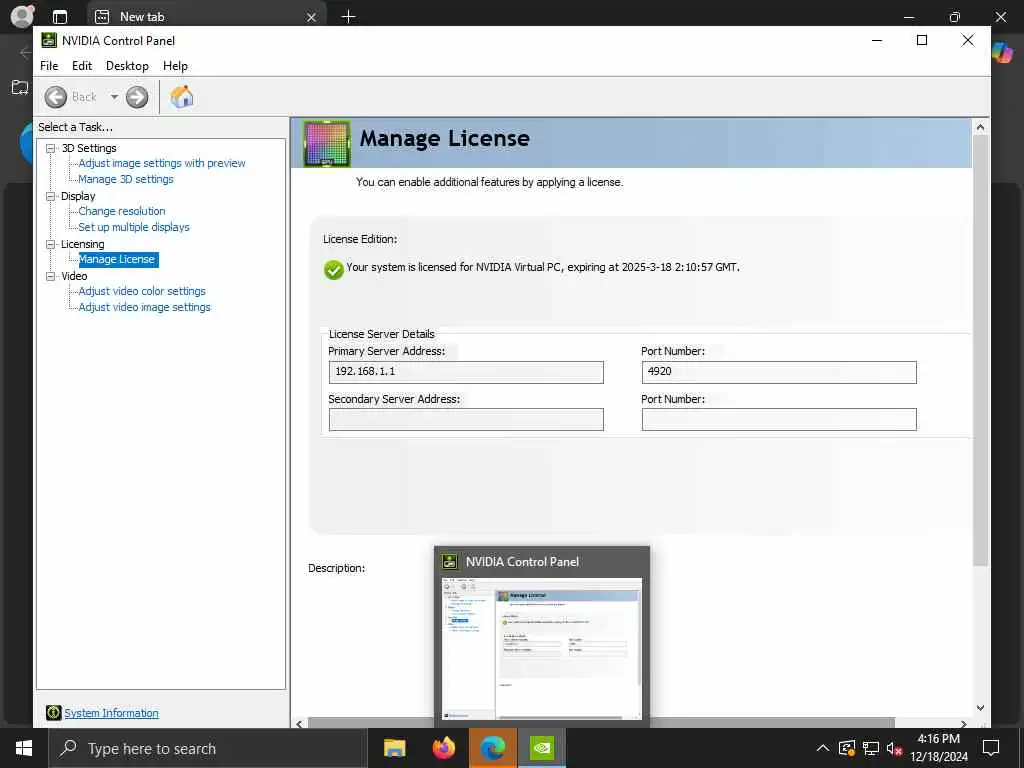Minimize the NVIDIA Control Panel window
This screenshot has width=1024, height=768.
(877, 40)
